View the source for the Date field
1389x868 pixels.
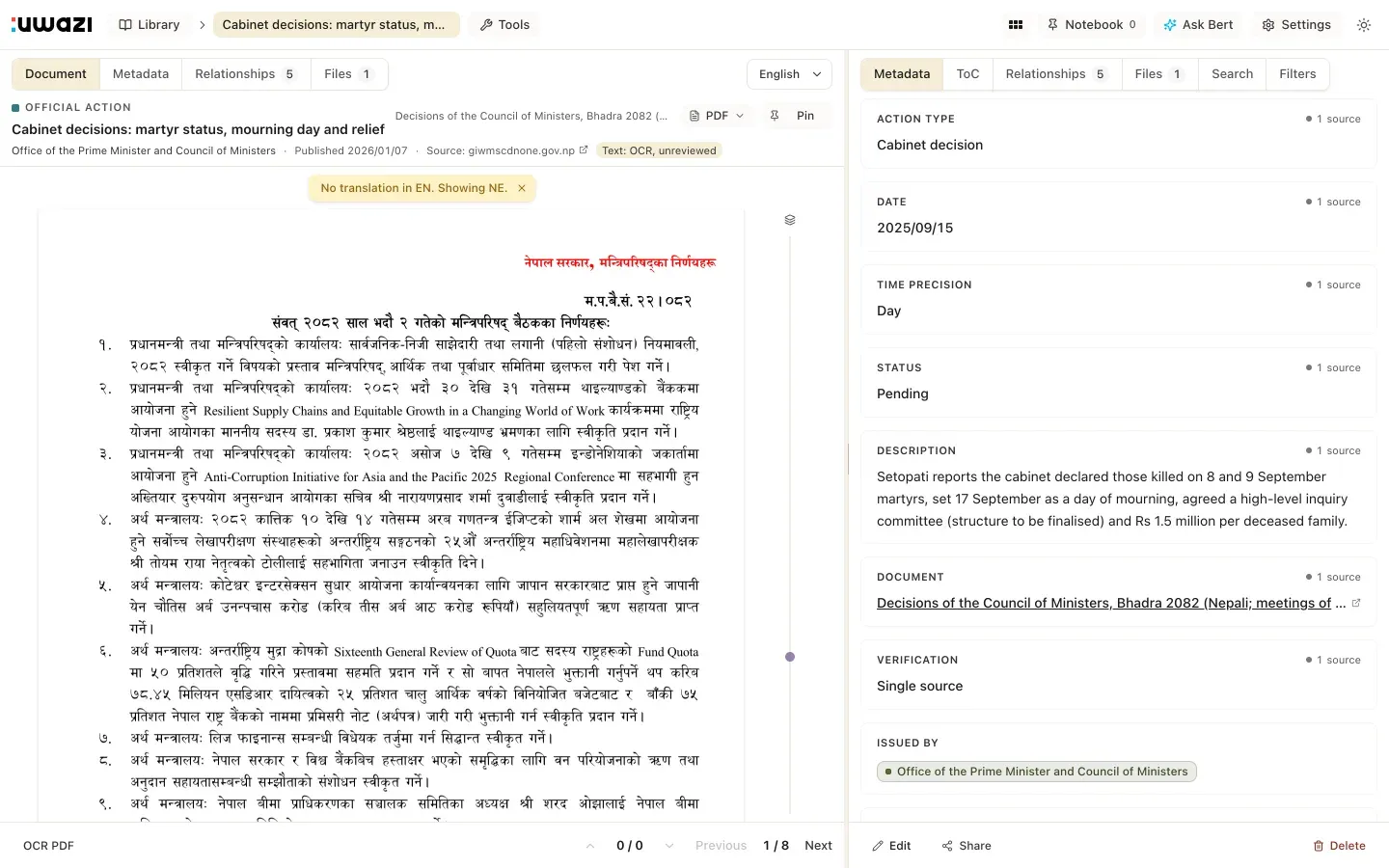click(1334, 202)
